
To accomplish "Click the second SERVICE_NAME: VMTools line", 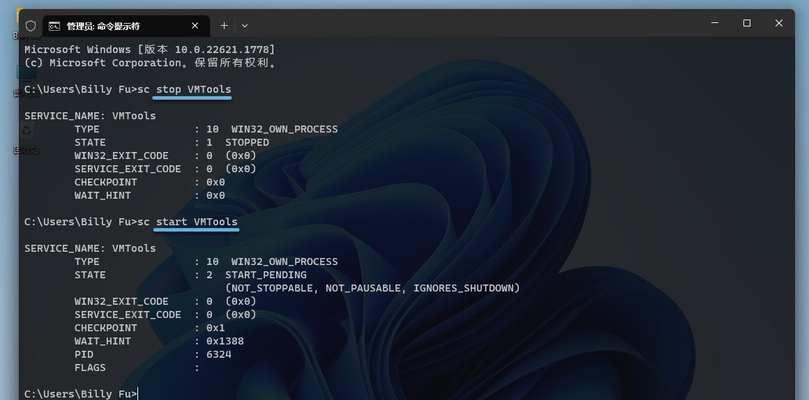I will click(90, 248).
